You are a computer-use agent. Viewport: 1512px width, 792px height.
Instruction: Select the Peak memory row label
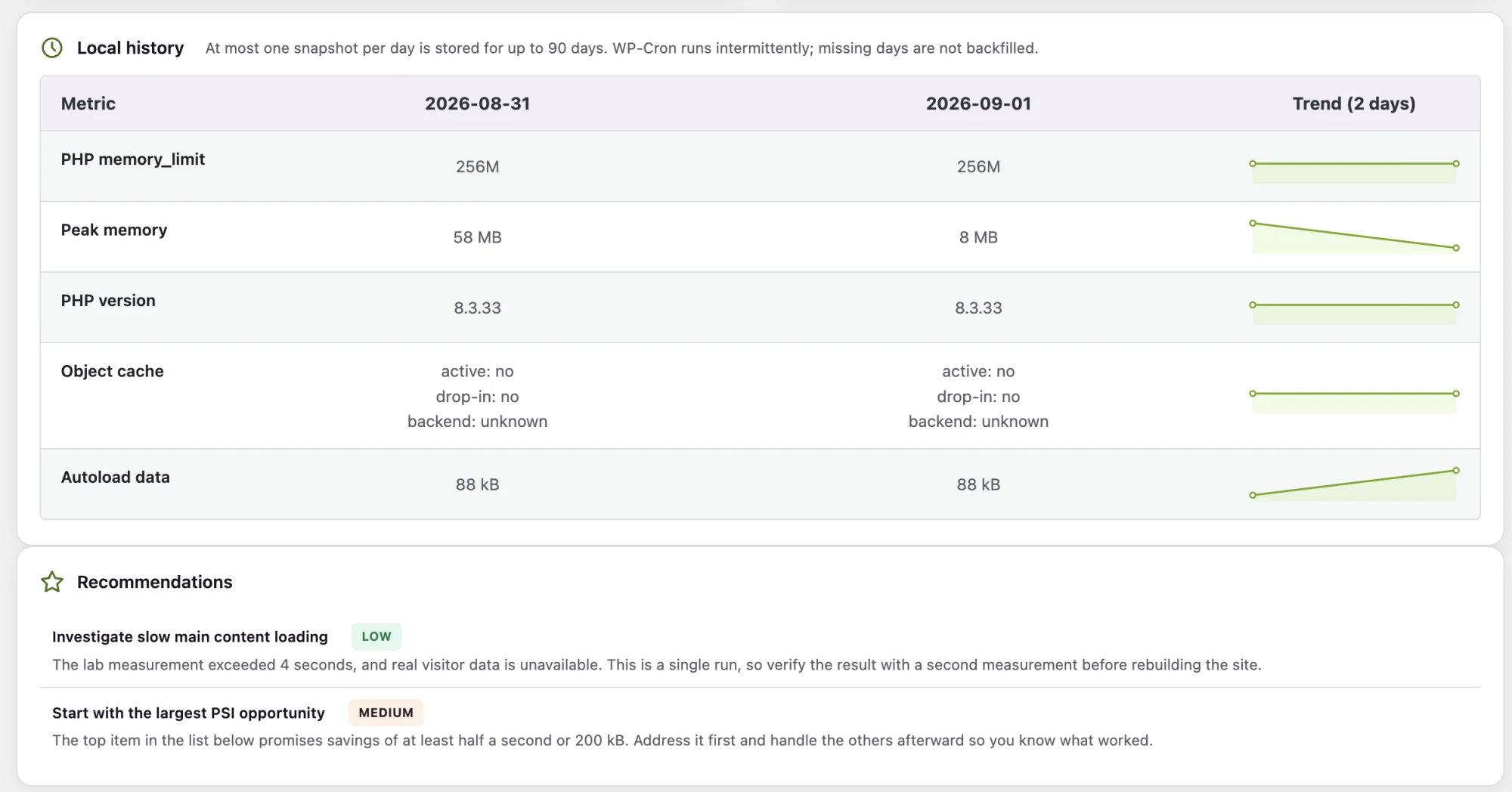point(114,230)
